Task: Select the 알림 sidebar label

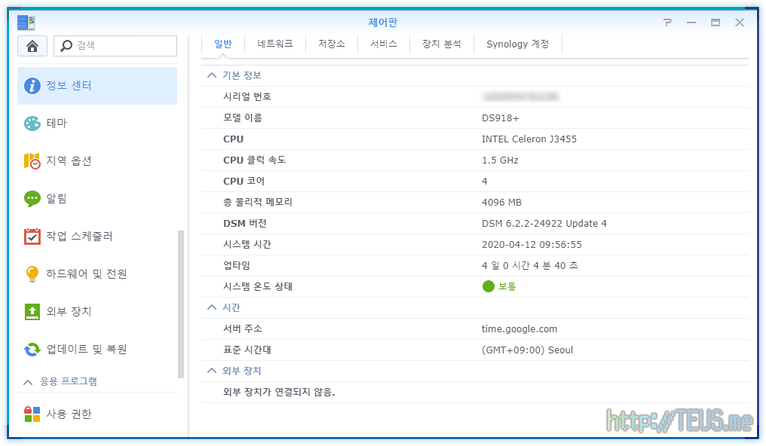Action: pyautogui.click(x=57, y=199)
